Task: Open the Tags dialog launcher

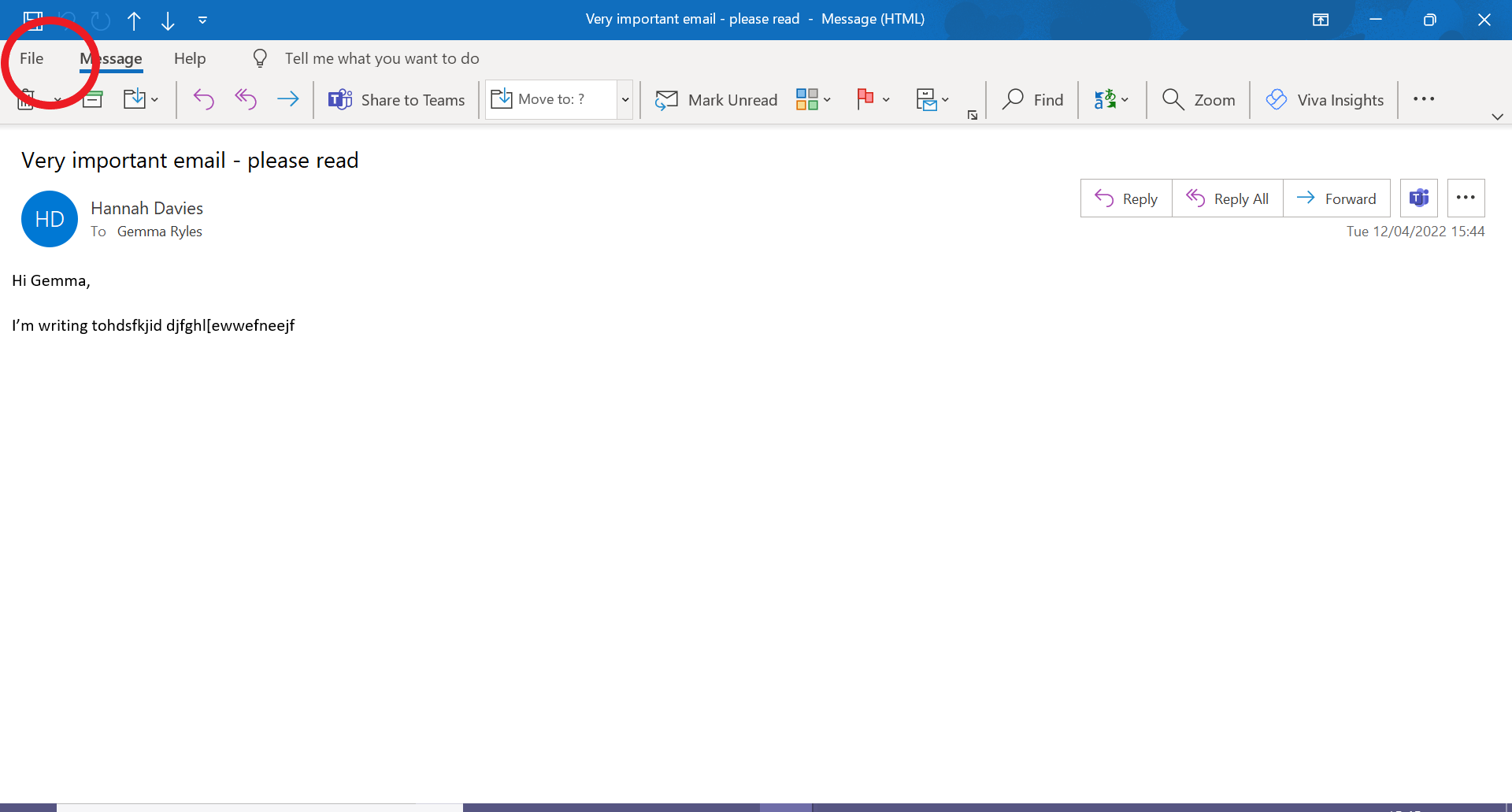Action: 973,115
